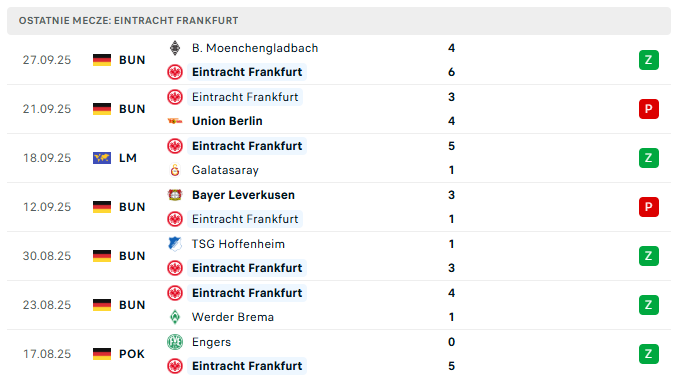Open the B. Moenchengladbach team link
680x375 pixels.
tap(255, 48)
